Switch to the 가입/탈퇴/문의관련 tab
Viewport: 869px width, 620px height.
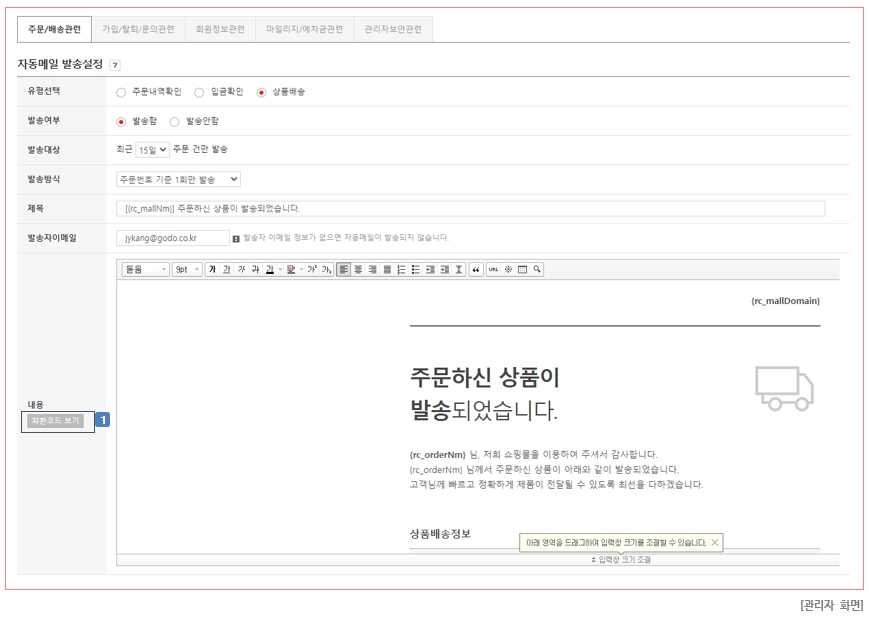tap(138, 29)
